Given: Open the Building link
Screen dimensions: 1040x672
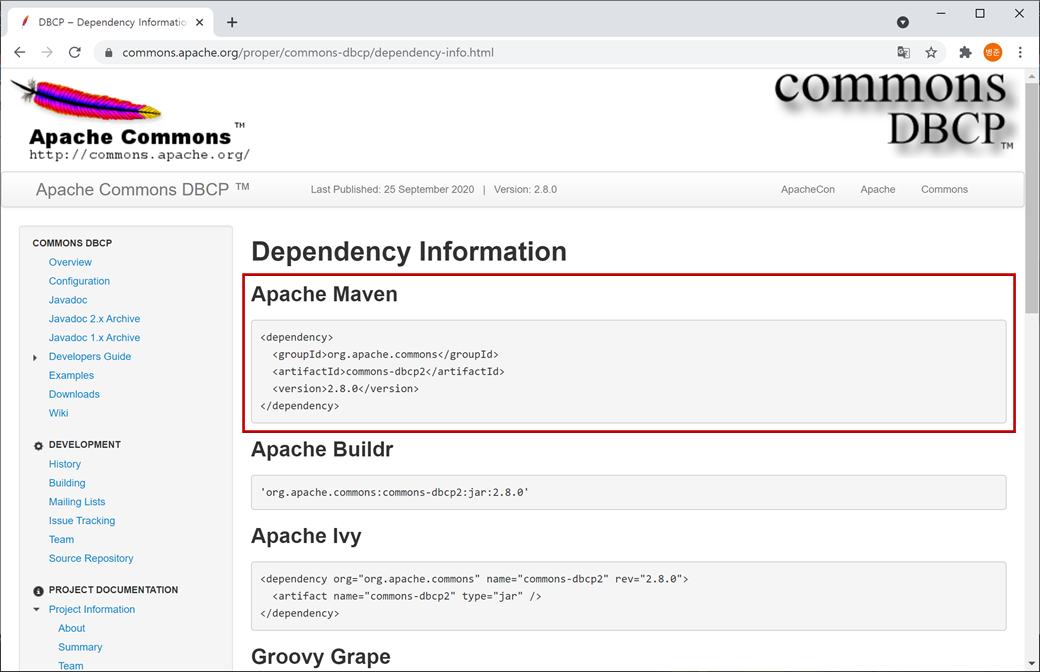Looking at the screenshot, I should [x=67, y=483].
